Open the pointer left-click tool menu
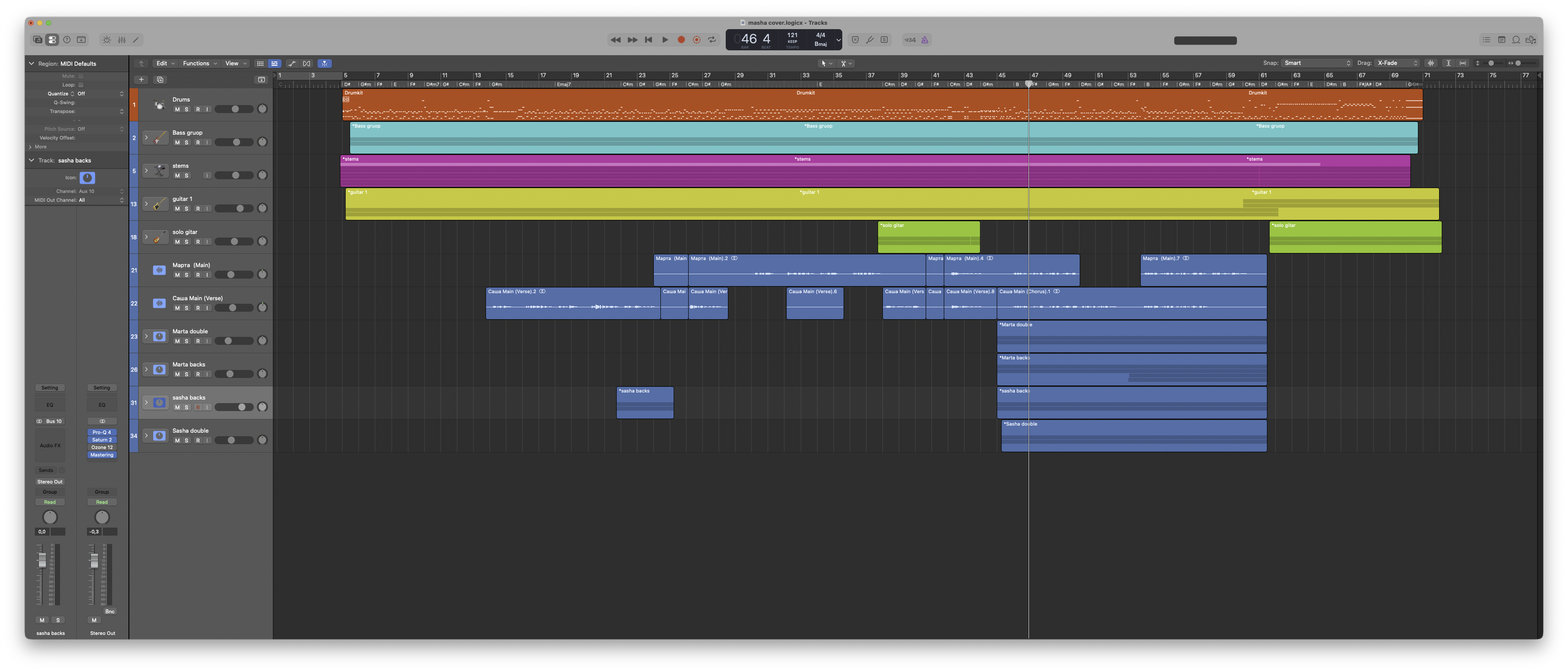This screenshot has height=672, width=1568. pos(827,63)
